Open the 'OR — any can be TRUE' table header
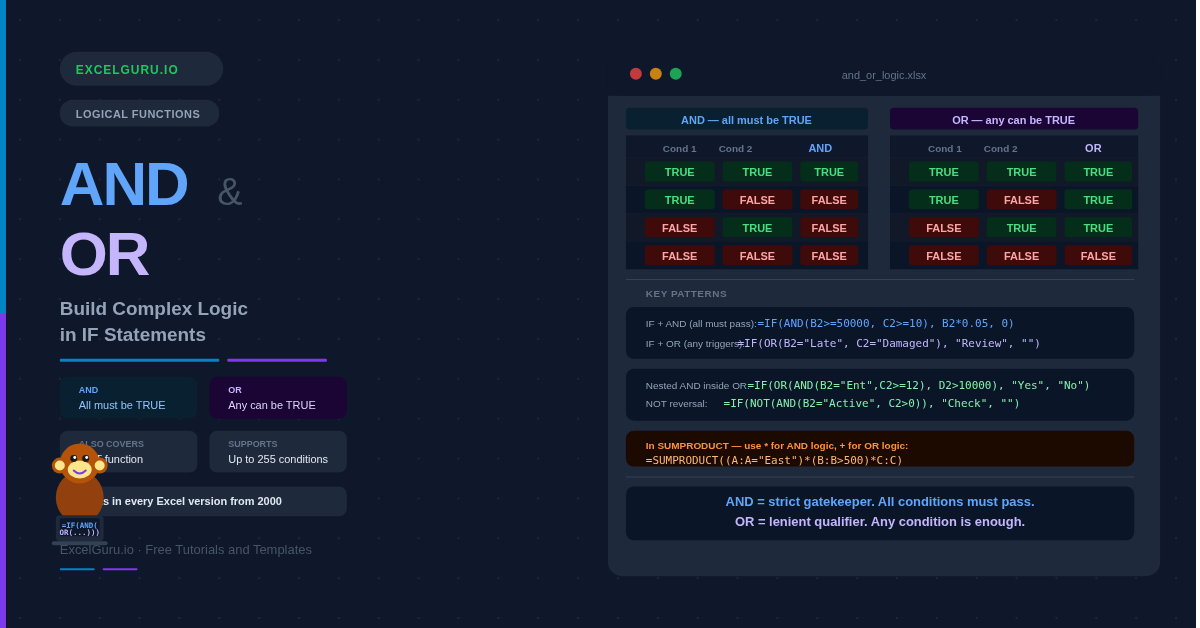This screenshot has width=1200, height=628. (x=1013, y=120)
